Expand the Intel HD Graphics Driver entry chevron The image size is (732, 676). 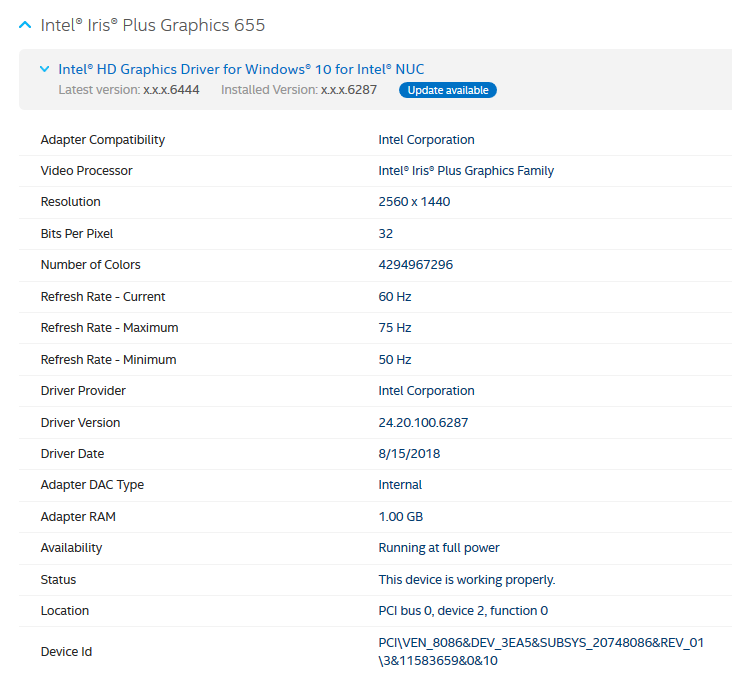point(44,69)
